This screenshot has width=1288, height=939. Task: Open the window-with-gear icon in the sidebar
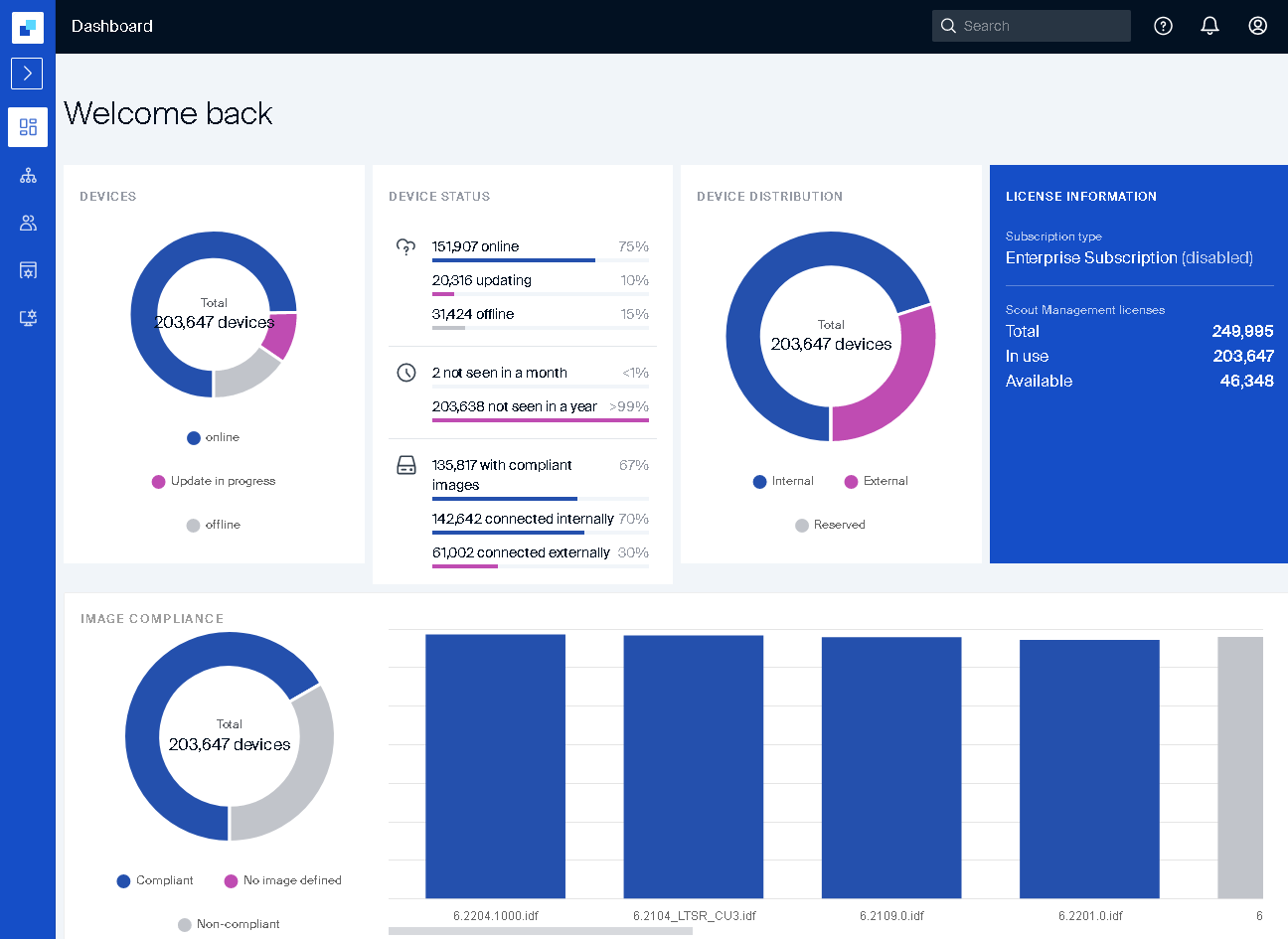28,270
